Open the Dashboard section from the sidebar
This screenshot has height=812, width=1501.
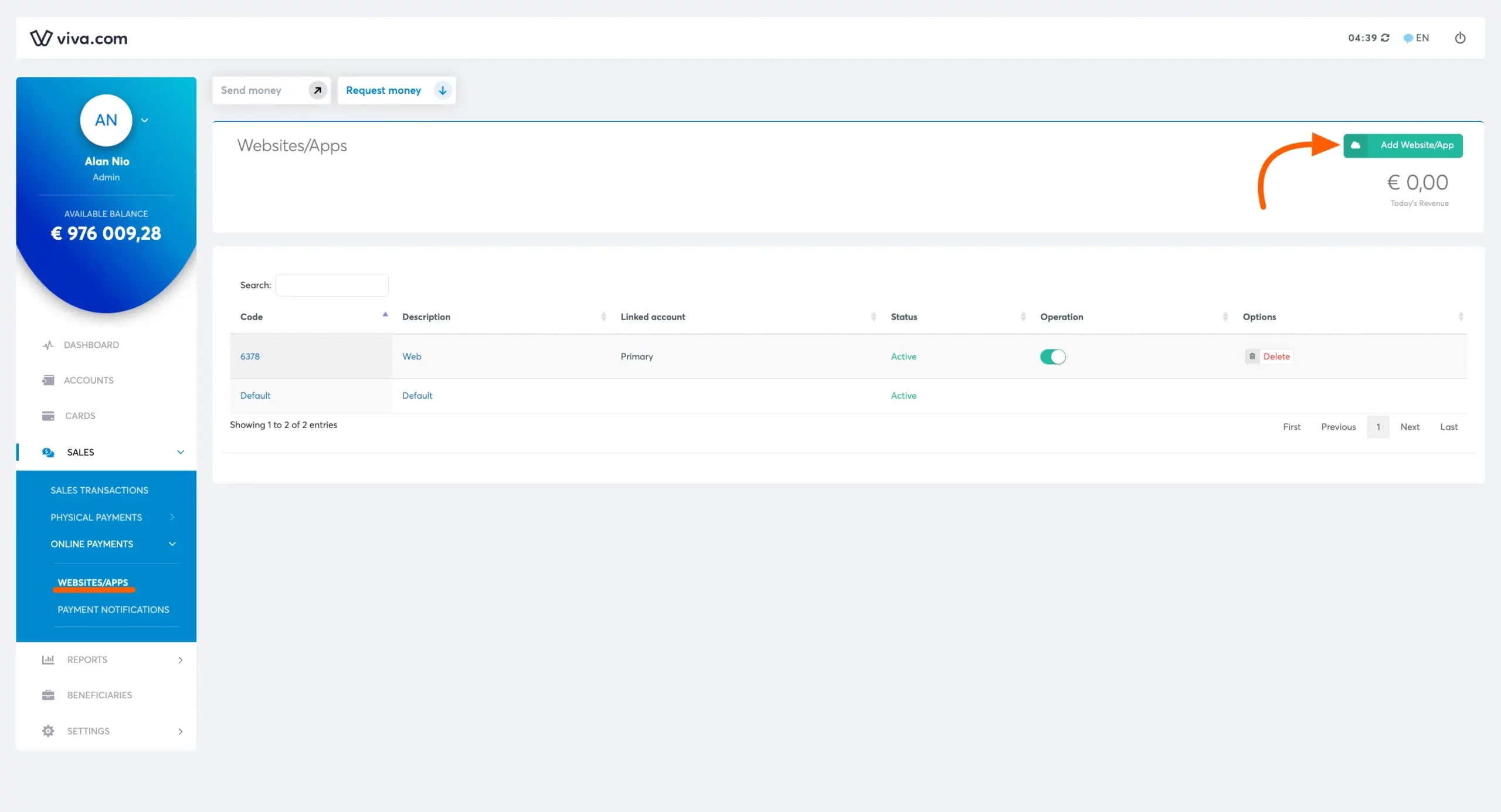tap(49, 345)
